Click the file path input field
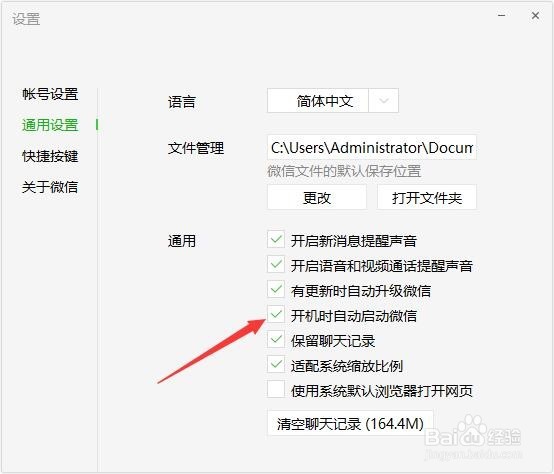 point(372,147)
